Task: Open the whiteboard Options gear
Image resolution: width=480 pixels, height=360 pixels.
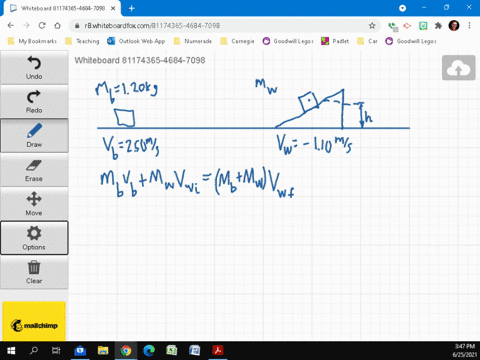Action: [x=34, y=238]
